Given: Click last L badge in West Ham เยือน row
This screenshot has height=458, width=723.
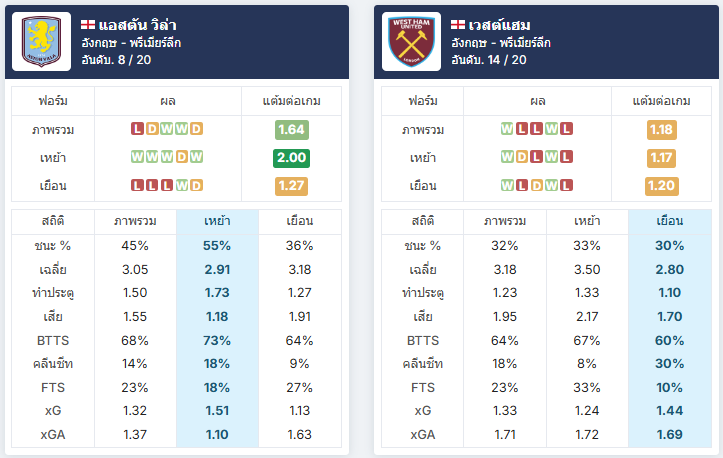Looking at the screenshot, I should pos(566,185).
